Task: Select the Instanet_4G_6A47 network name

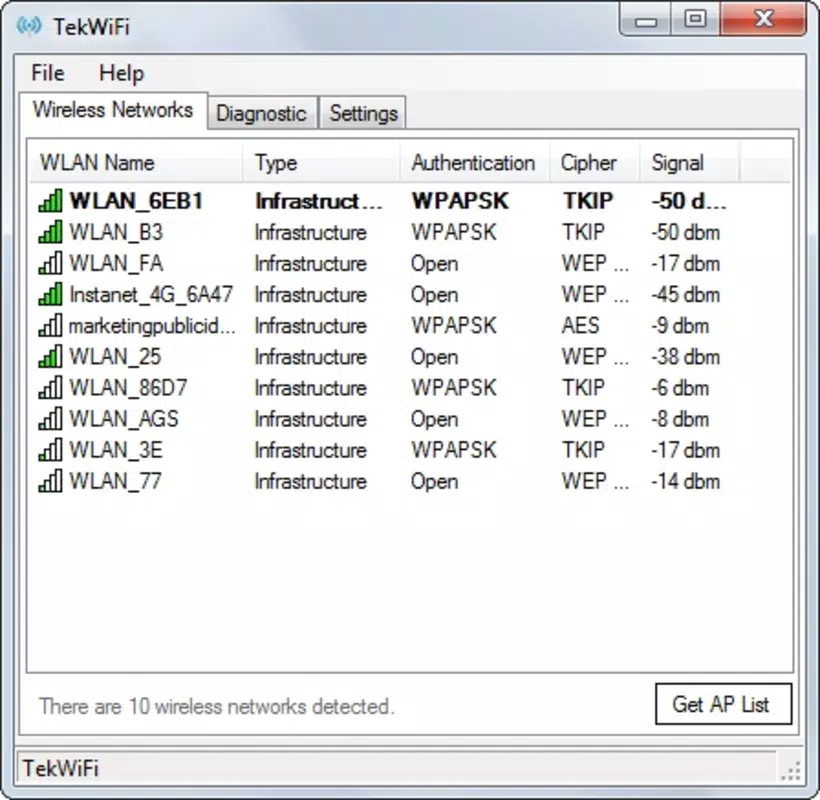Action: click(x=151, y=294)
